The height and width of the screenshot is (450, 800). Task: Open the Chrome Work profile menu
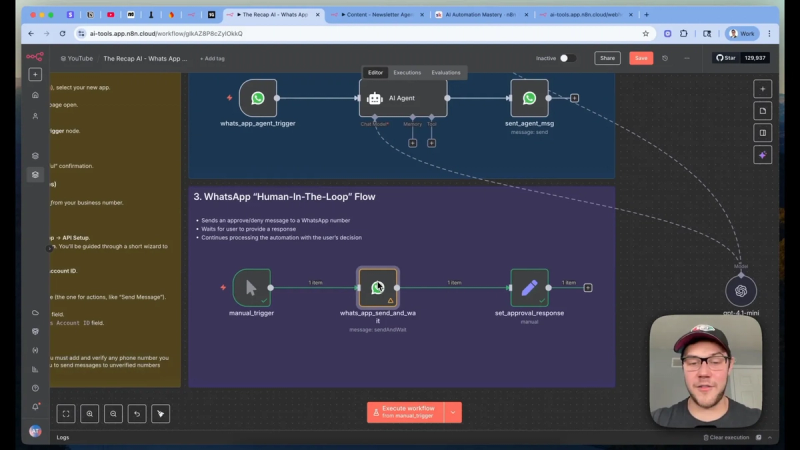[742, 34]
